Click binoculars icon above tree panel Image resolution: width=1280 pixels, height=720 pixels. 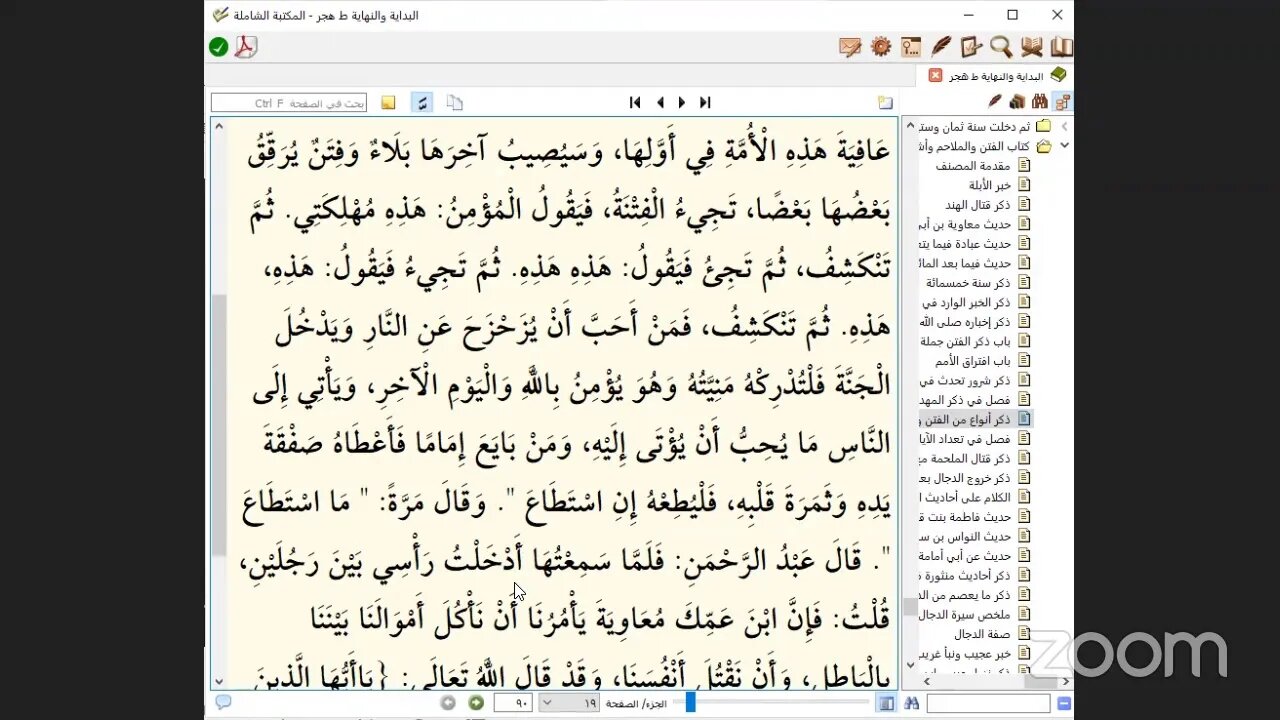coord(1039,101)
